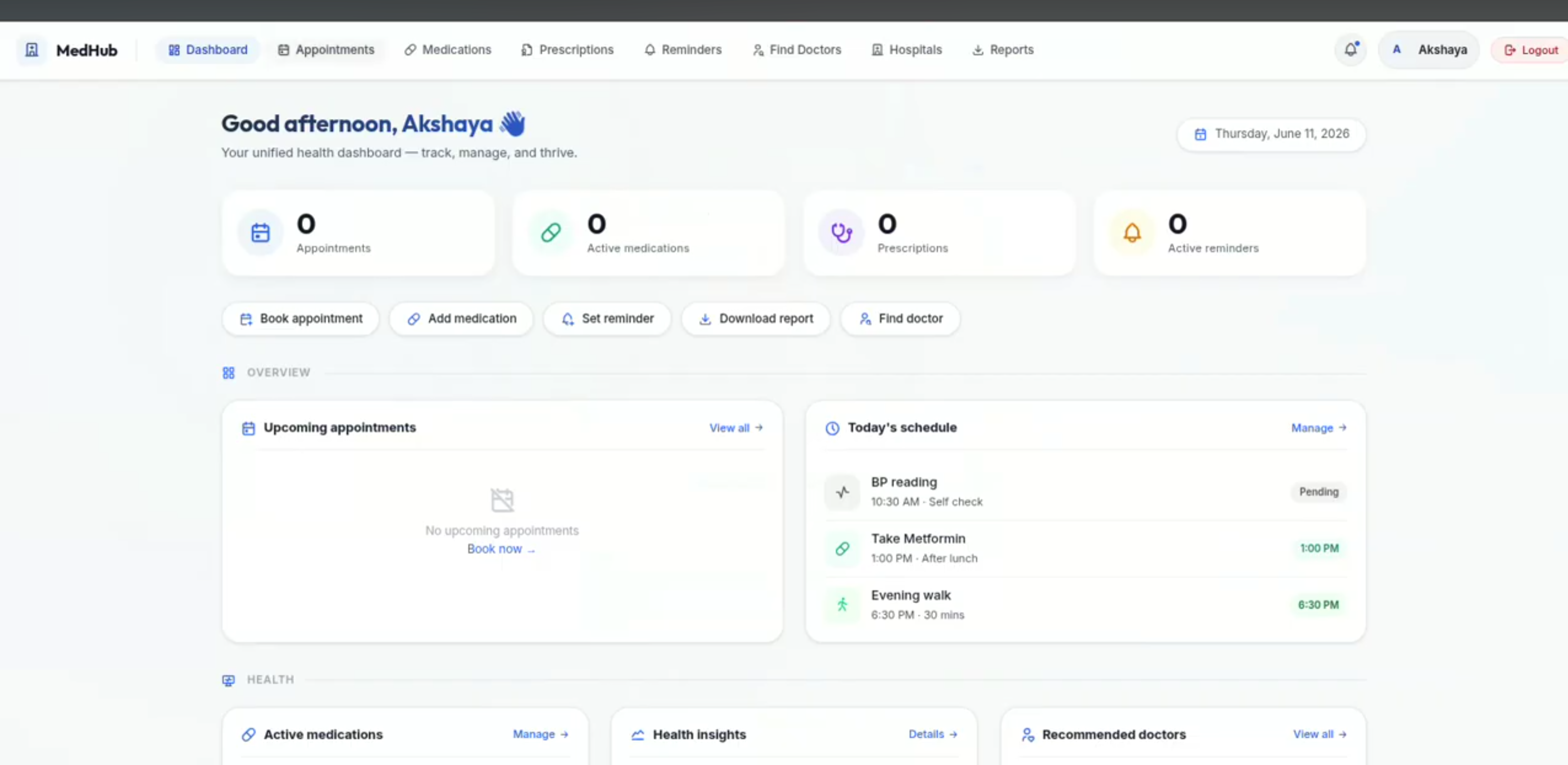Click the Active reminders label
1568x765 pixels.
[1213, 248]
